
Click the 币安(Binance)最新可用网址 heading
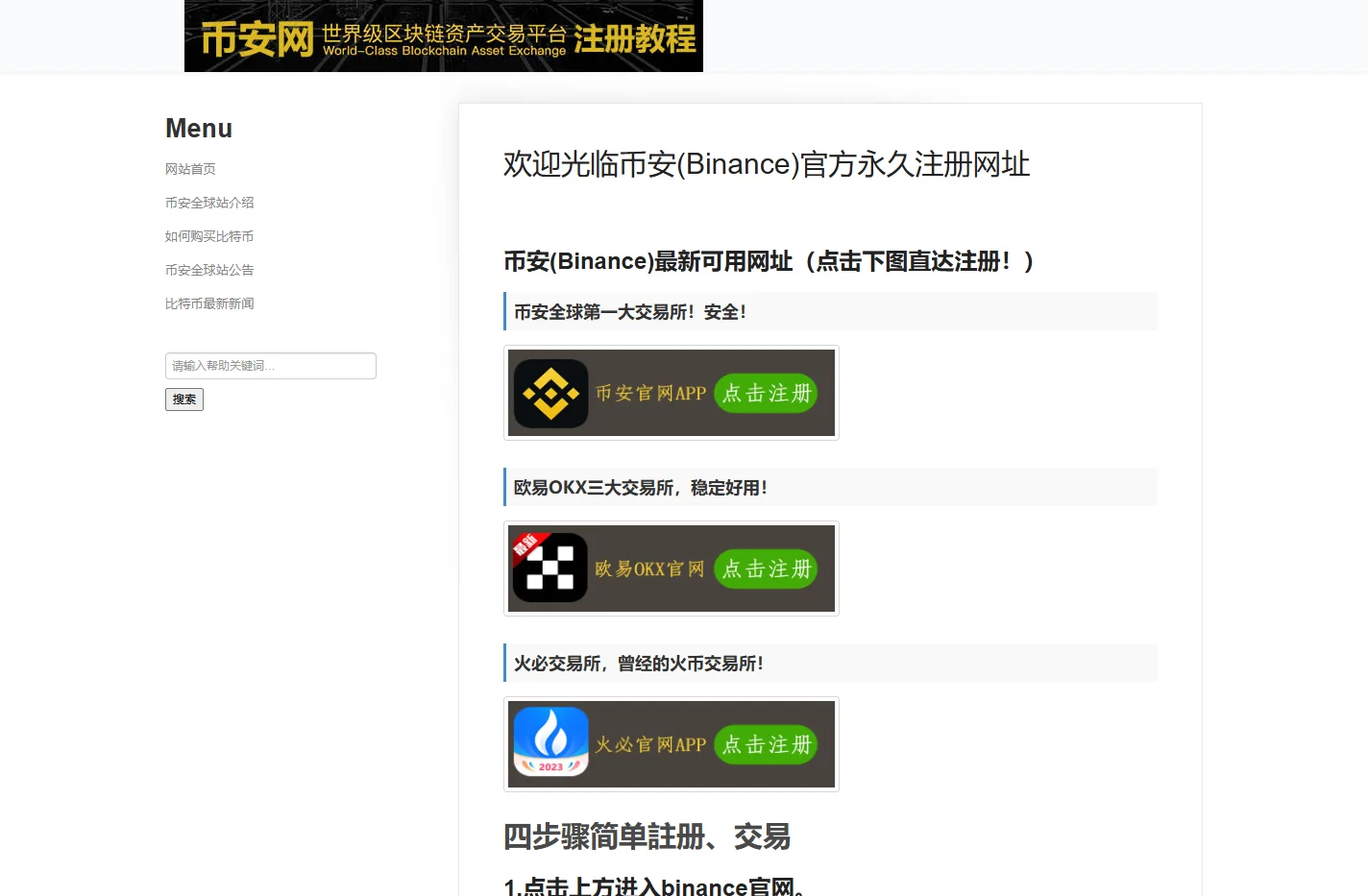coord(769,261)
